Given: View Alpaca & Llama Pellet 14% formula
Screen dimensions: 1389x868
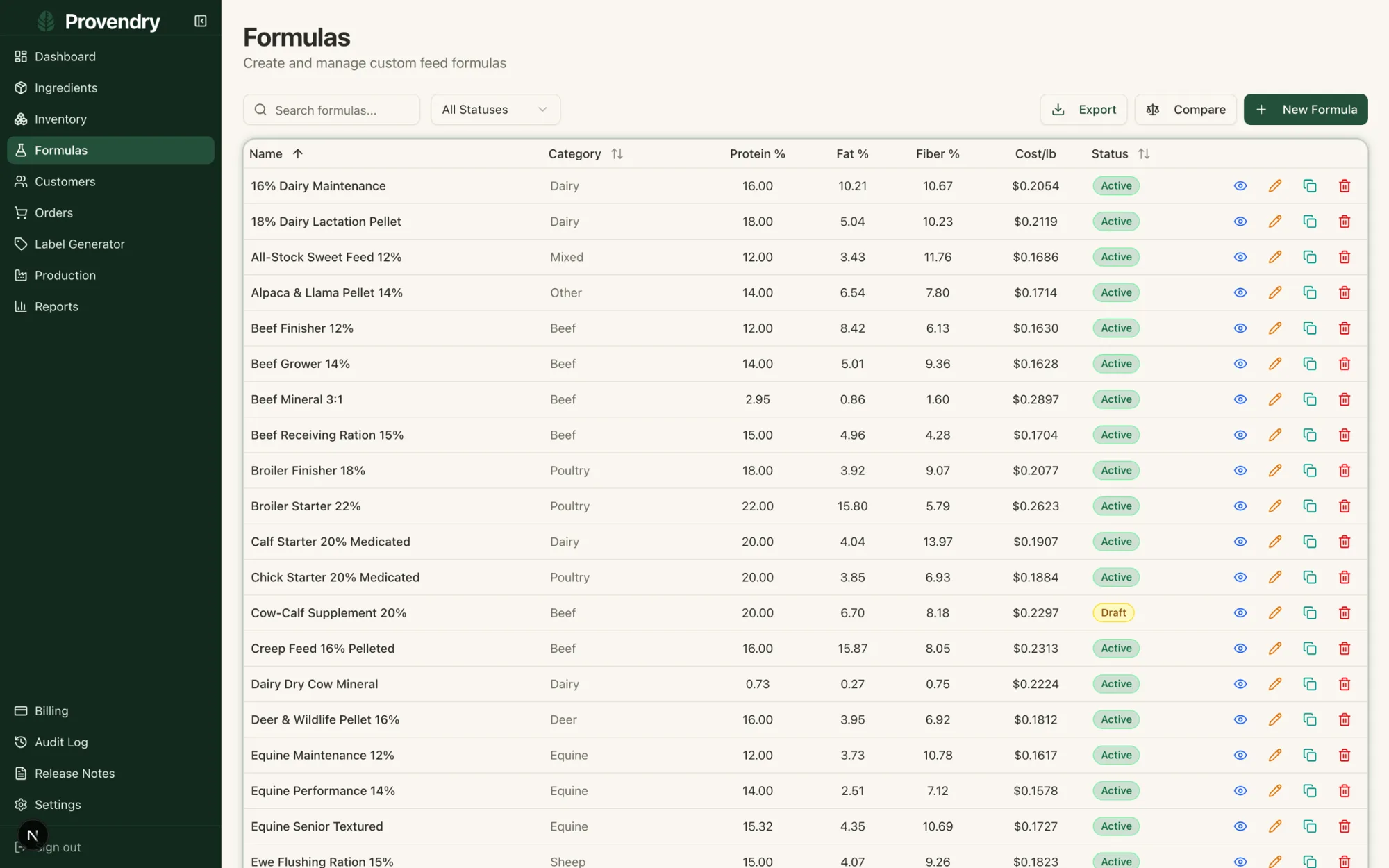Looking at the screenshot, I should (1240, 292).
